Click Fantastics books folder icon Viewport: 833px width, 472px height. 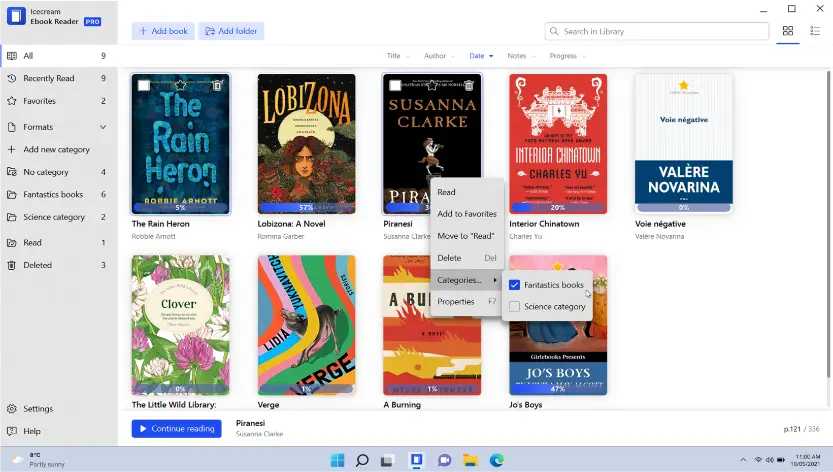click(12, 195)
